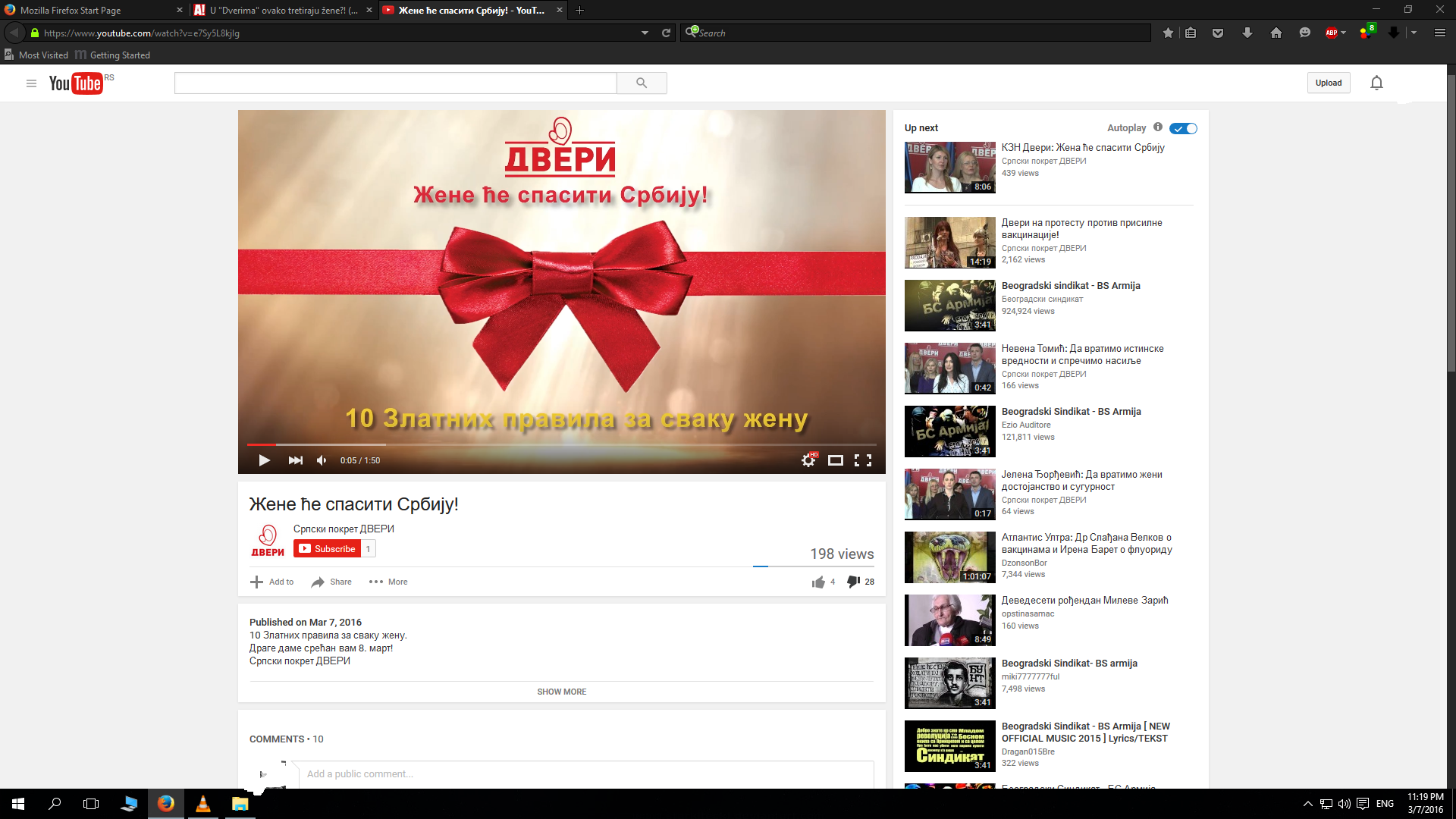This screenshot has width=1456, height=819.
Task: Expand description with SHOW MORE
Action: pos(561,692)
